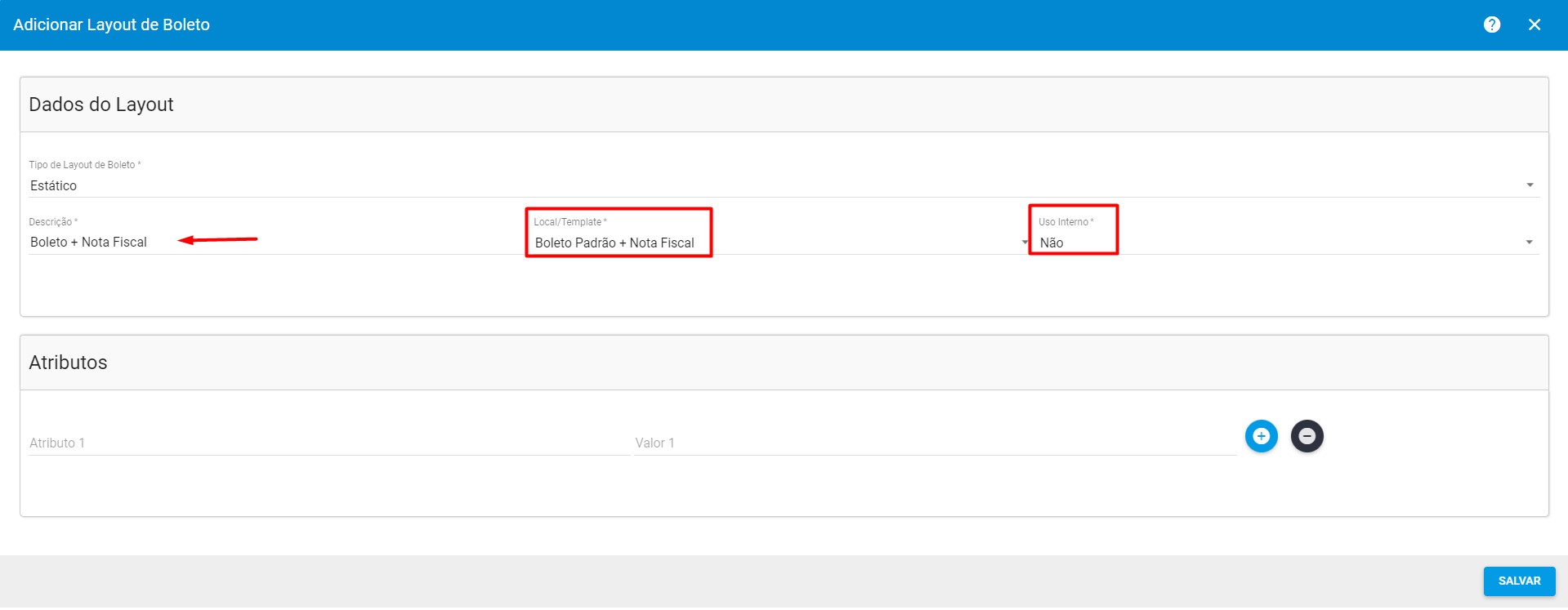
Task: Click the dialog title Adicionar Layout de Boleto
Action: pos(111,24)
